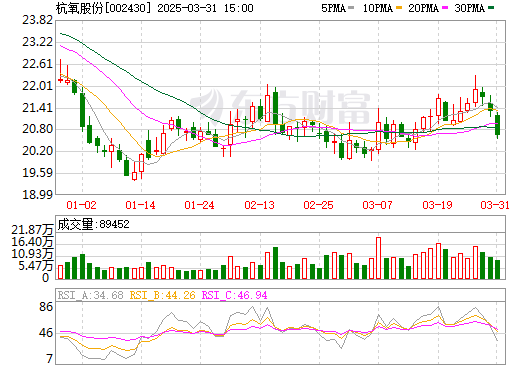Select the 03-07 date axis label
The height and width of the screenshot is (365, 520).
[x=378, y=205]
